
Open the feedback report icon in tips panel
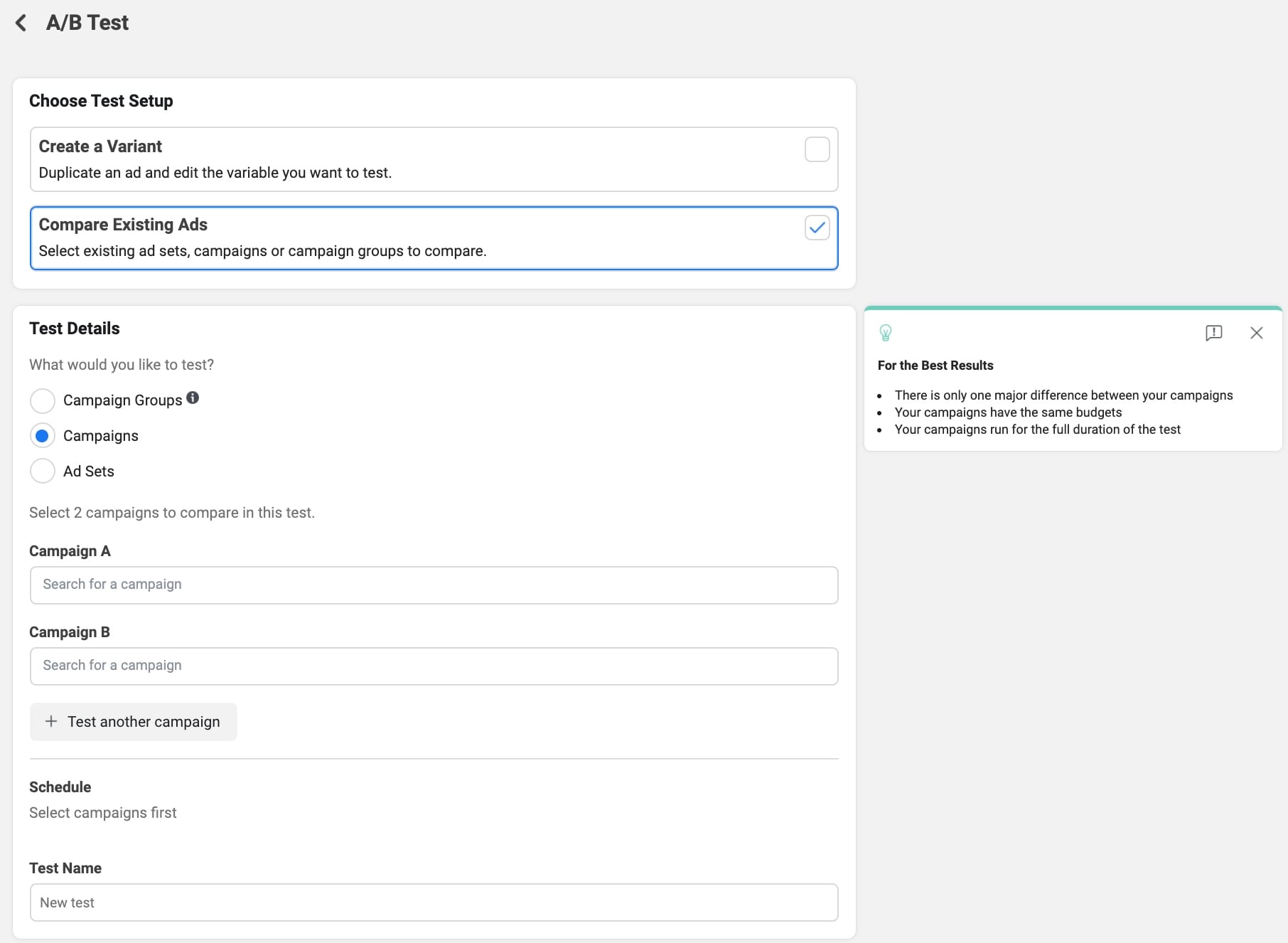pyautogui.click(x=1213, y=333)
